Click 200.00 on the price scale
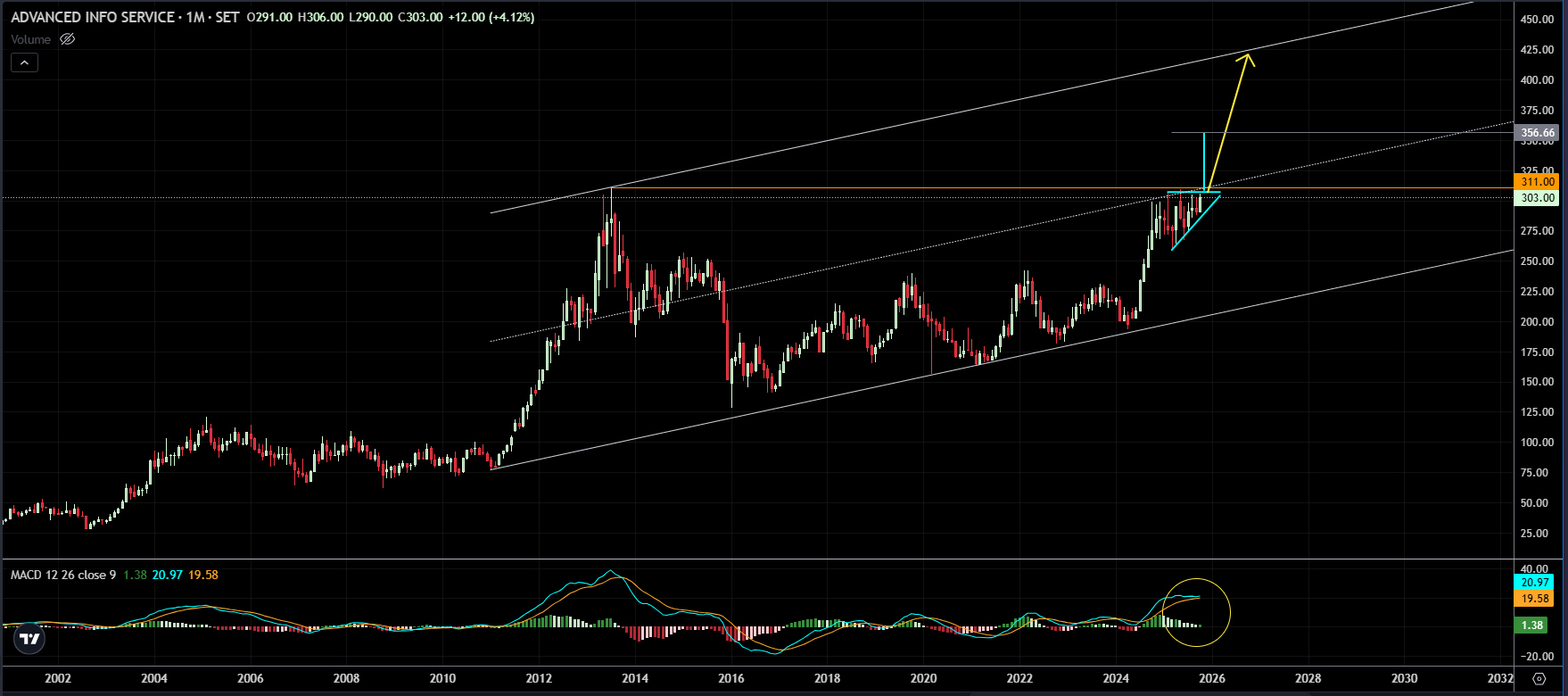This screenshot has width=1568, height=696. click(x=1538, y=322)
